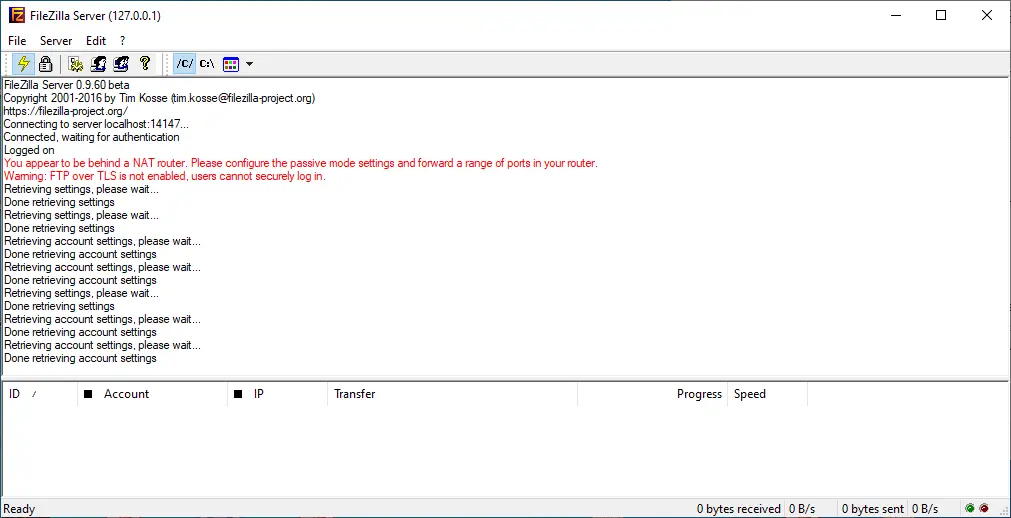Click the Transfer column header

[x=453, y=394]
